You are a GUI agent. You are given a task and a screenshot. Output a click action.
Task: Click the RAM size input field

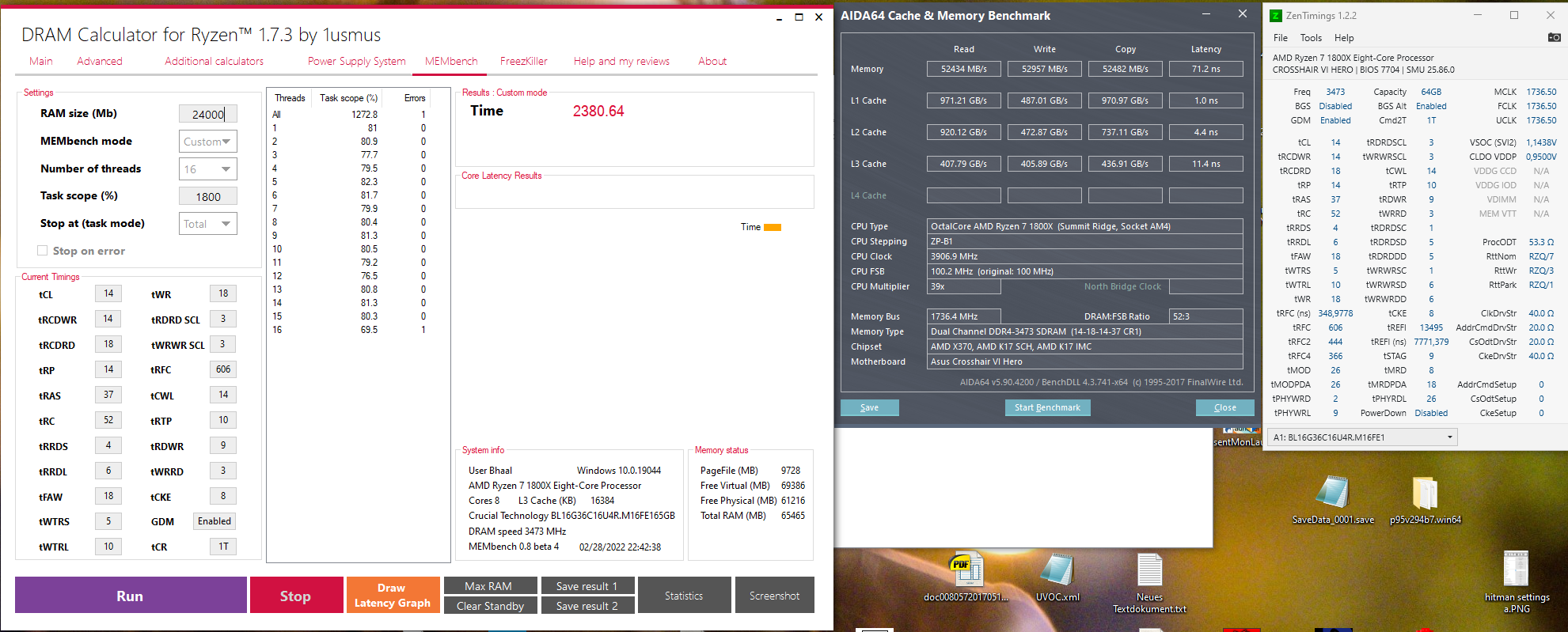pos(208,114)
